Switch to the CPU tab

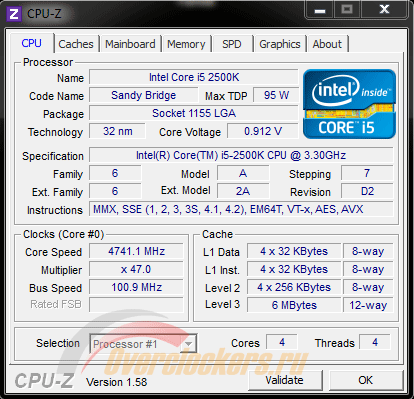click(x=32, y=43)
